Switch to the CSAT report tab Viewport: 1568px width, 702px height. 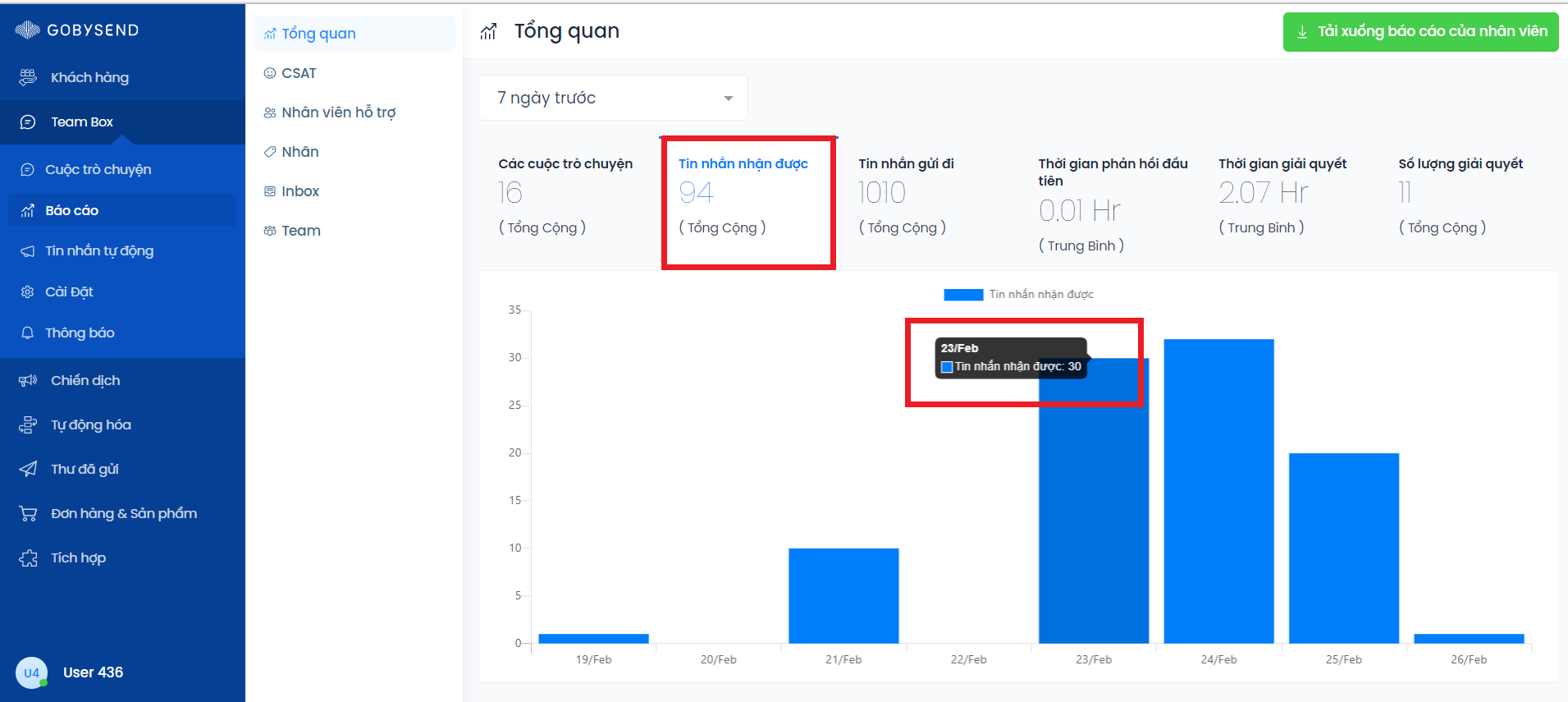coord(299,73)
